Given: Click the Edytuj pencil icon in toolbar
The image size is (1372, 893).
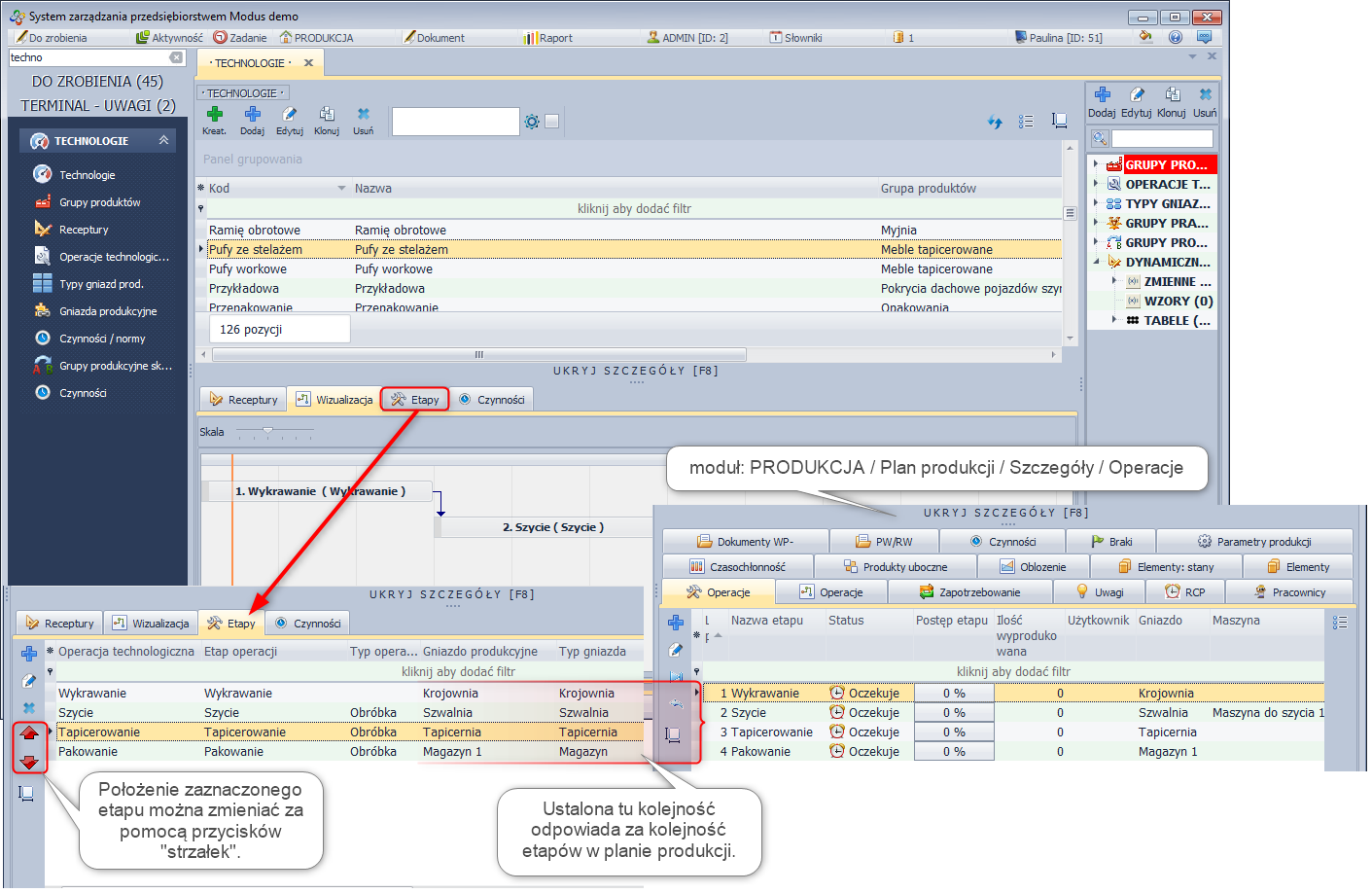Looking at the screenshot, I should (x=290, y=115).
